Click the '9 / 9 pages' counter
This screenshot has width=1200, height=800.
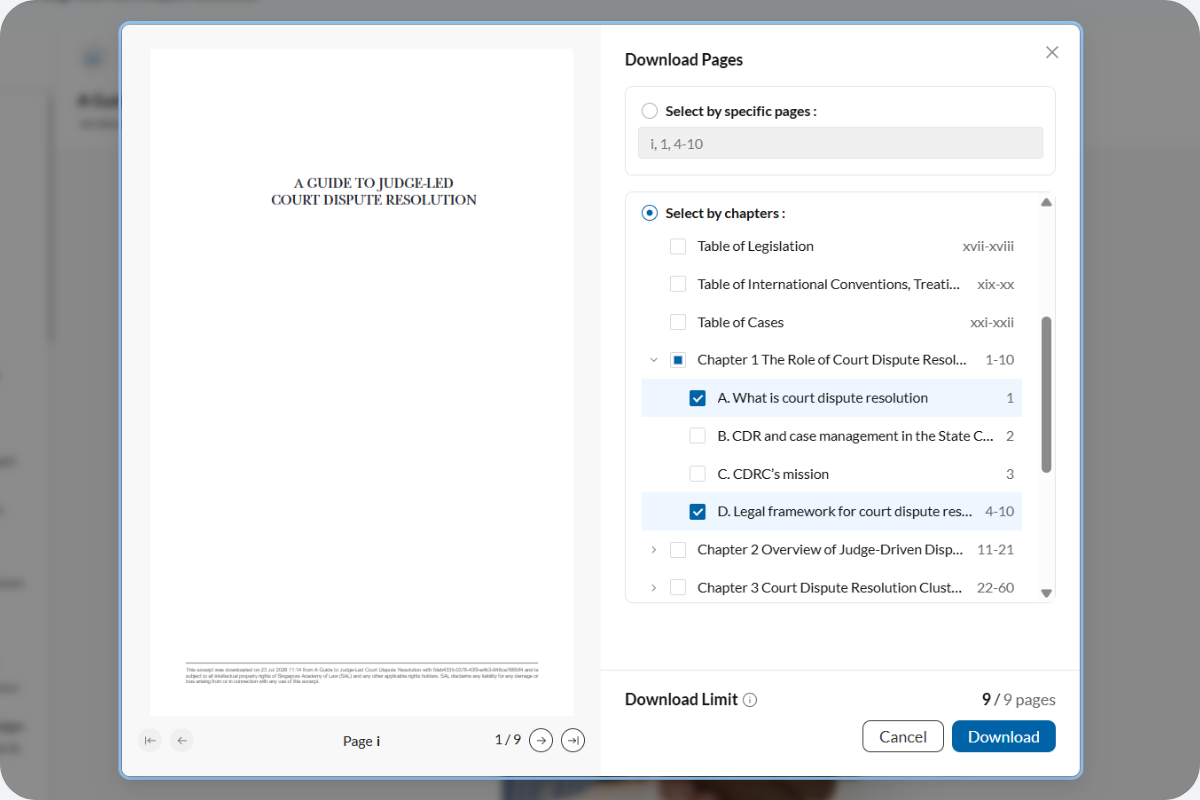[1018, 700]
